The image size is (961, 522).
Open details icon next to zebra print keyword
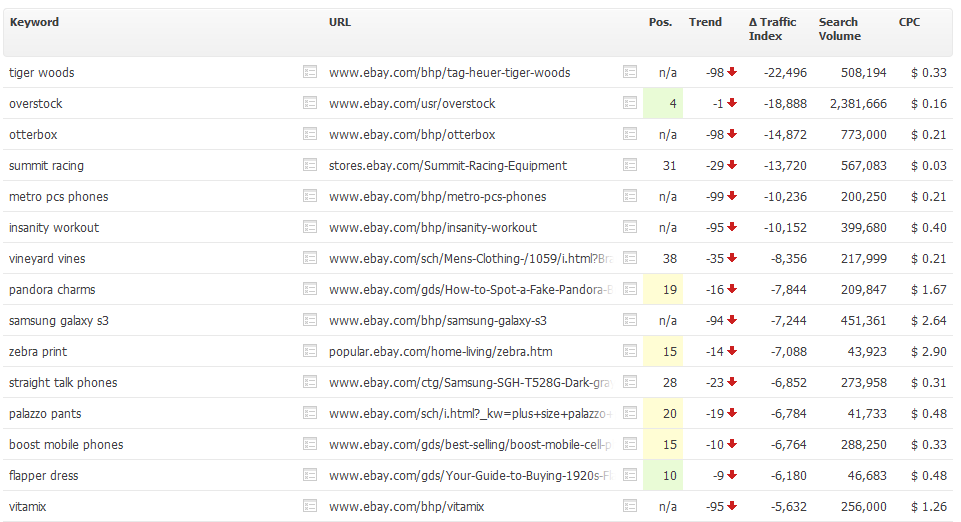click(310, 351)
